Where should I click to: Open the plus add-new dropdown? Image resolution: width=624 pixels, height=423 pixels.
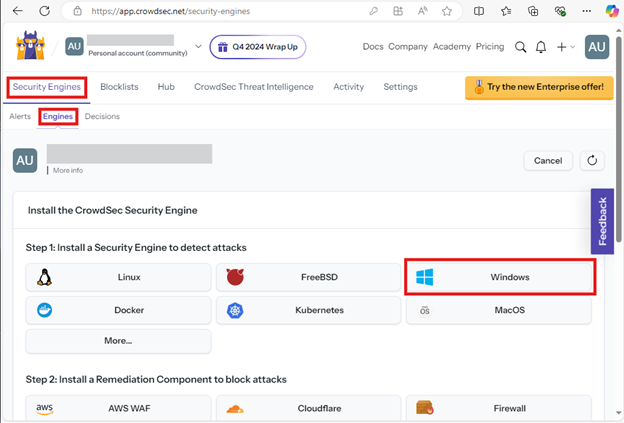pos(565,47)
